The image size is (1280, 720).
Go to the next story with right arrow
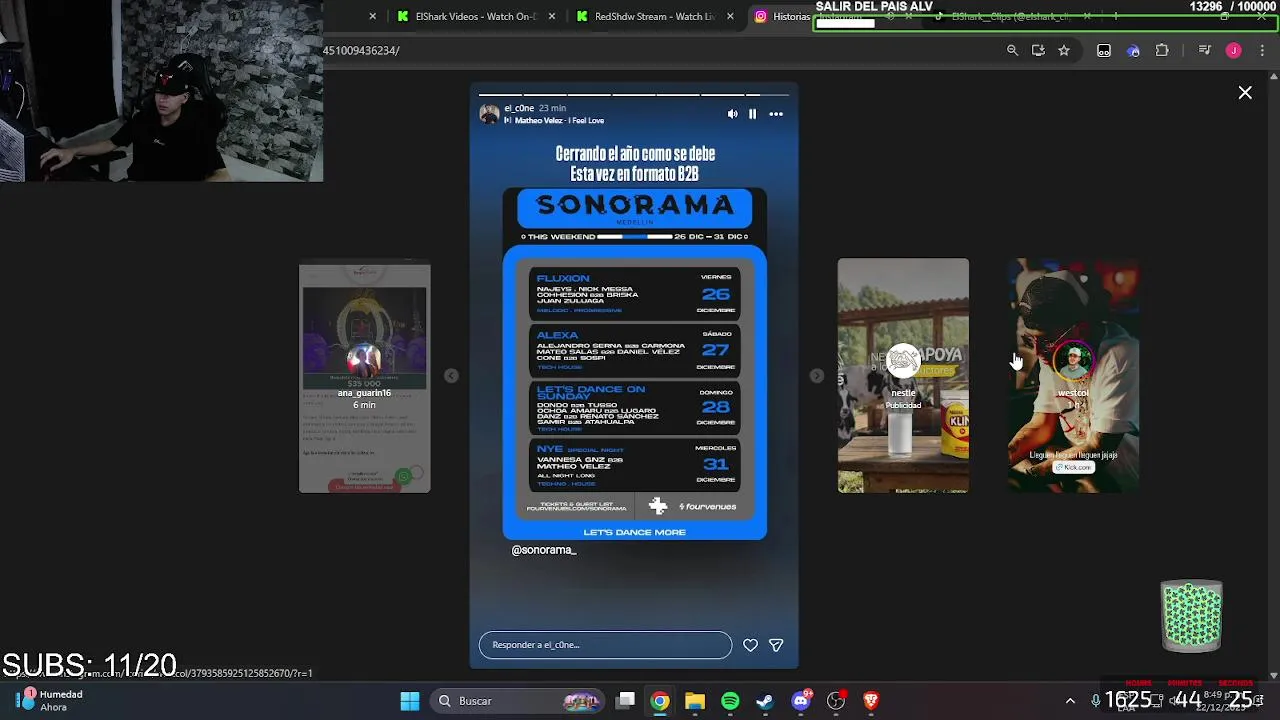click(816, 376)
